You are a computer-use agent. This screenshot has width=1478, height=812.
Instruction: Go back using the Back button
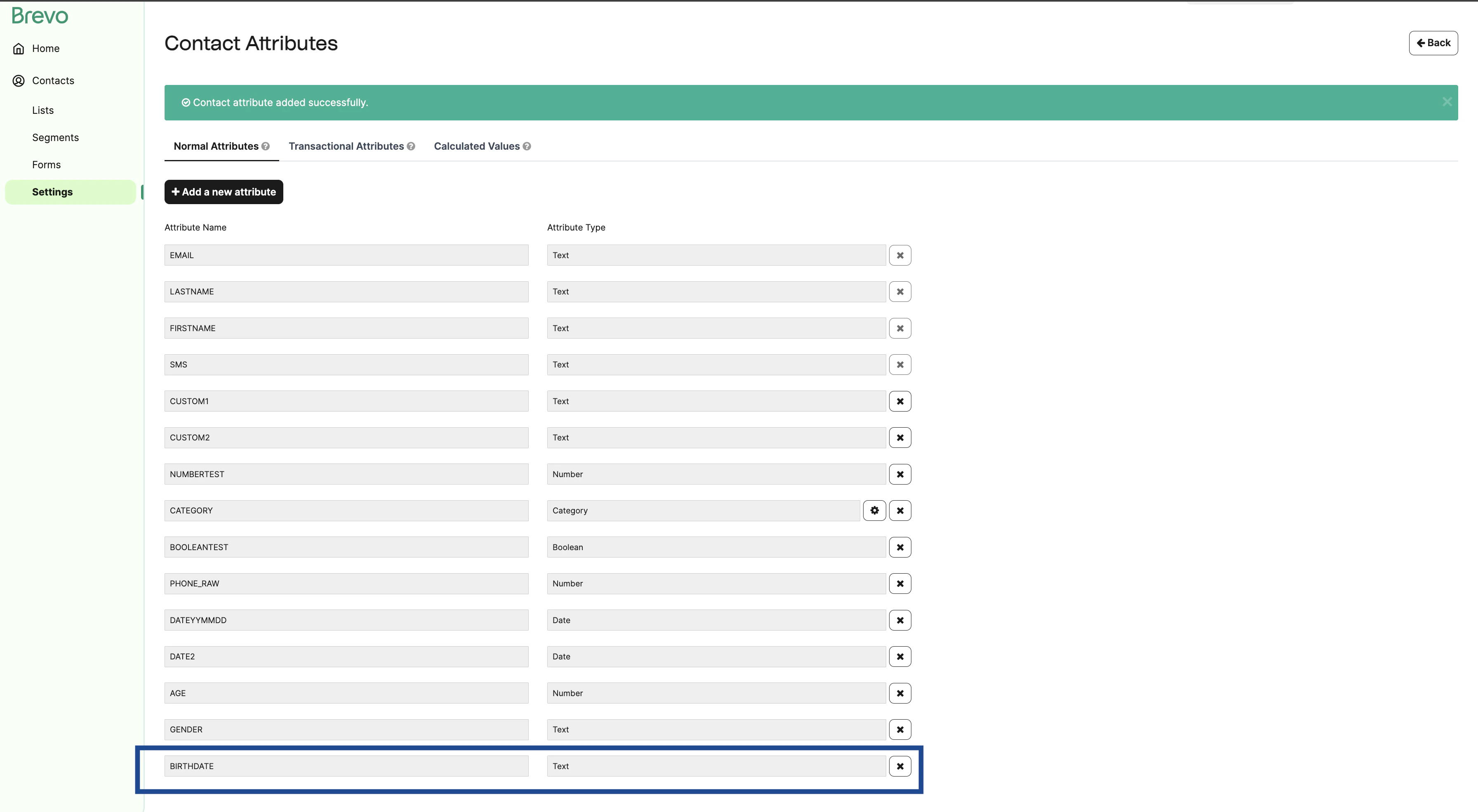[1433, 43]
